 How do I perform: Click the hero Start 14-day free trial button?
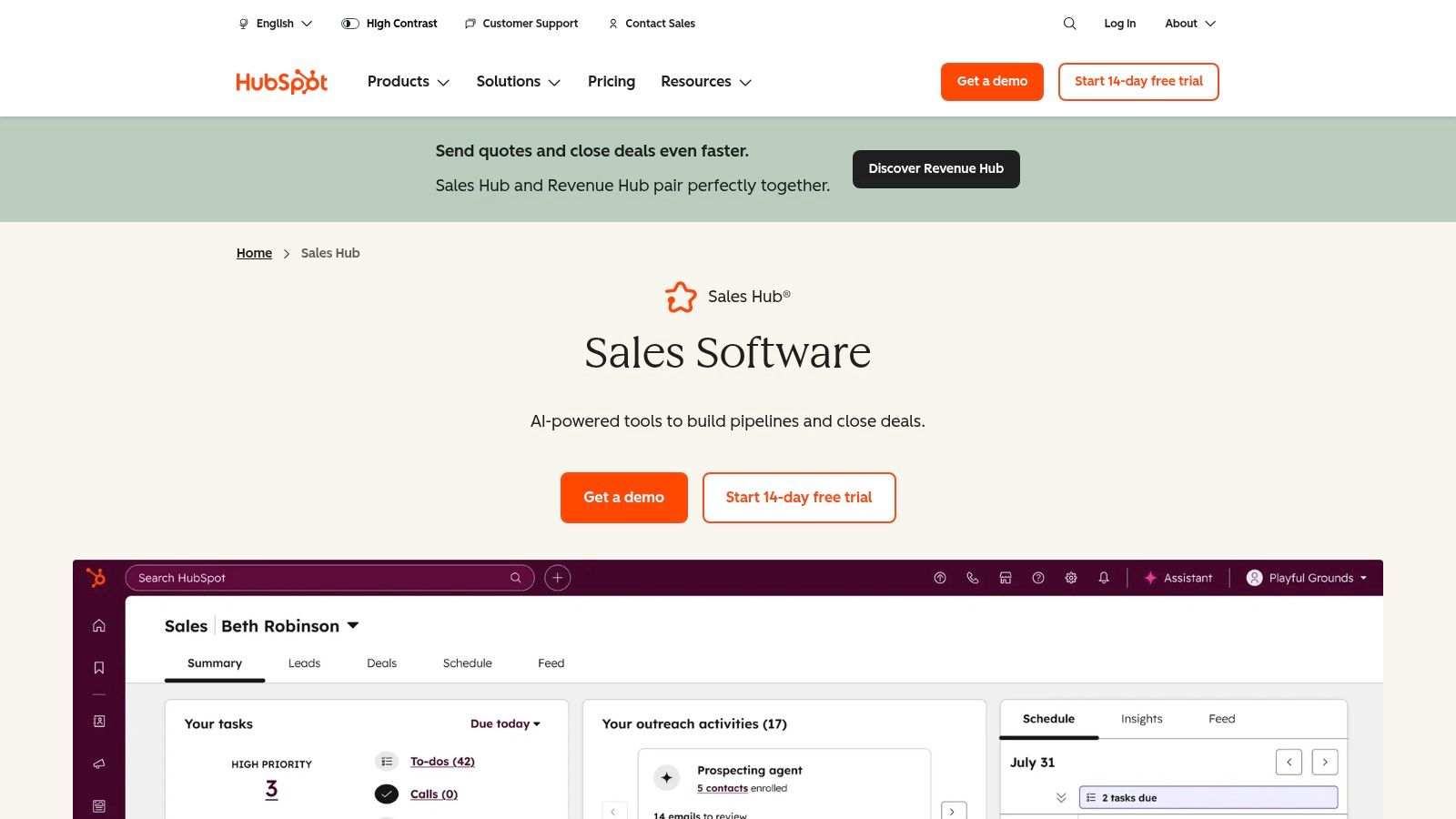pos(799,498)
